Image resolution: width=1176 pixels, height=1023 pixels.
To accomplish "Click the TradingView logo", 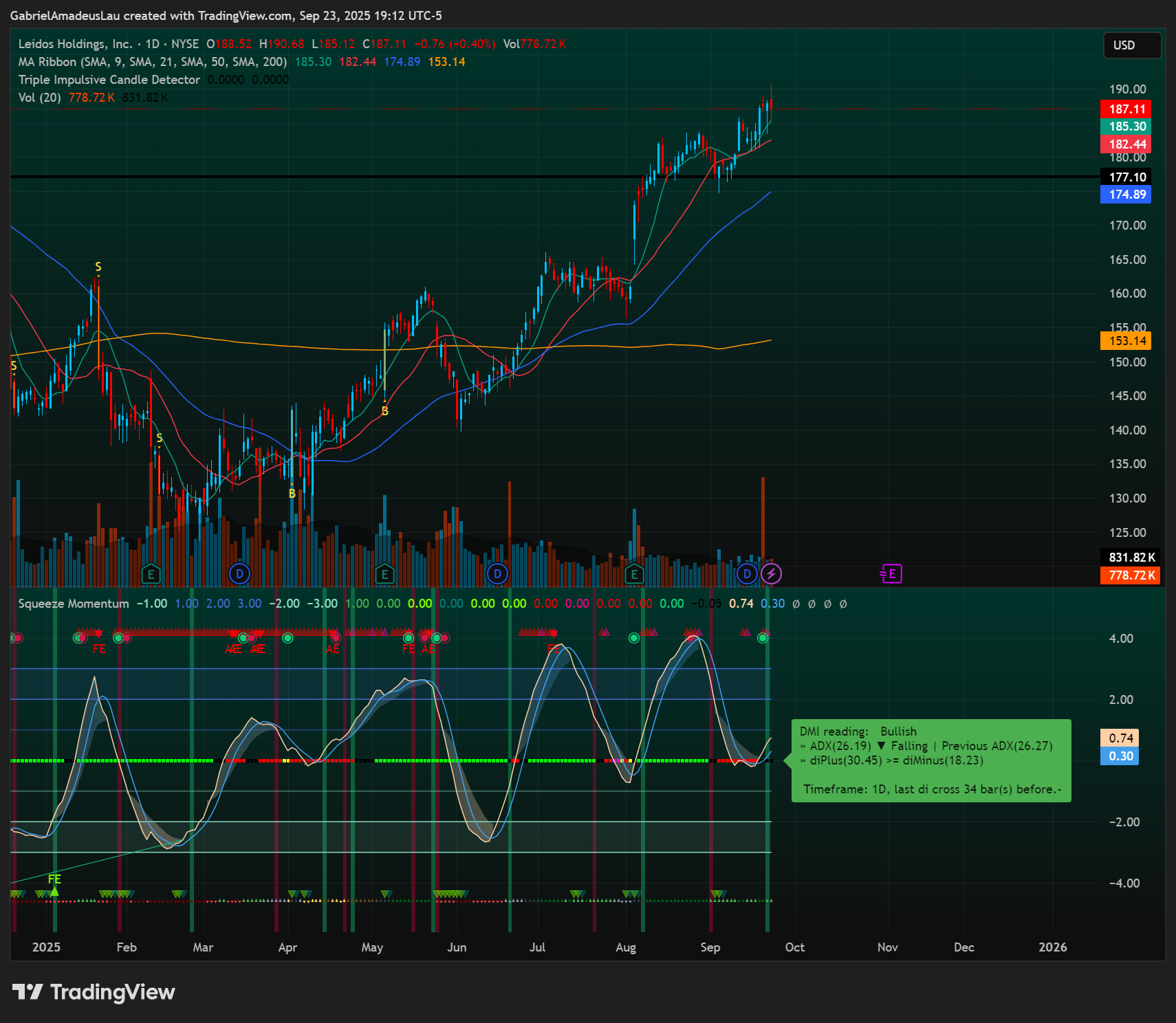I will click(x=94, y=992).
